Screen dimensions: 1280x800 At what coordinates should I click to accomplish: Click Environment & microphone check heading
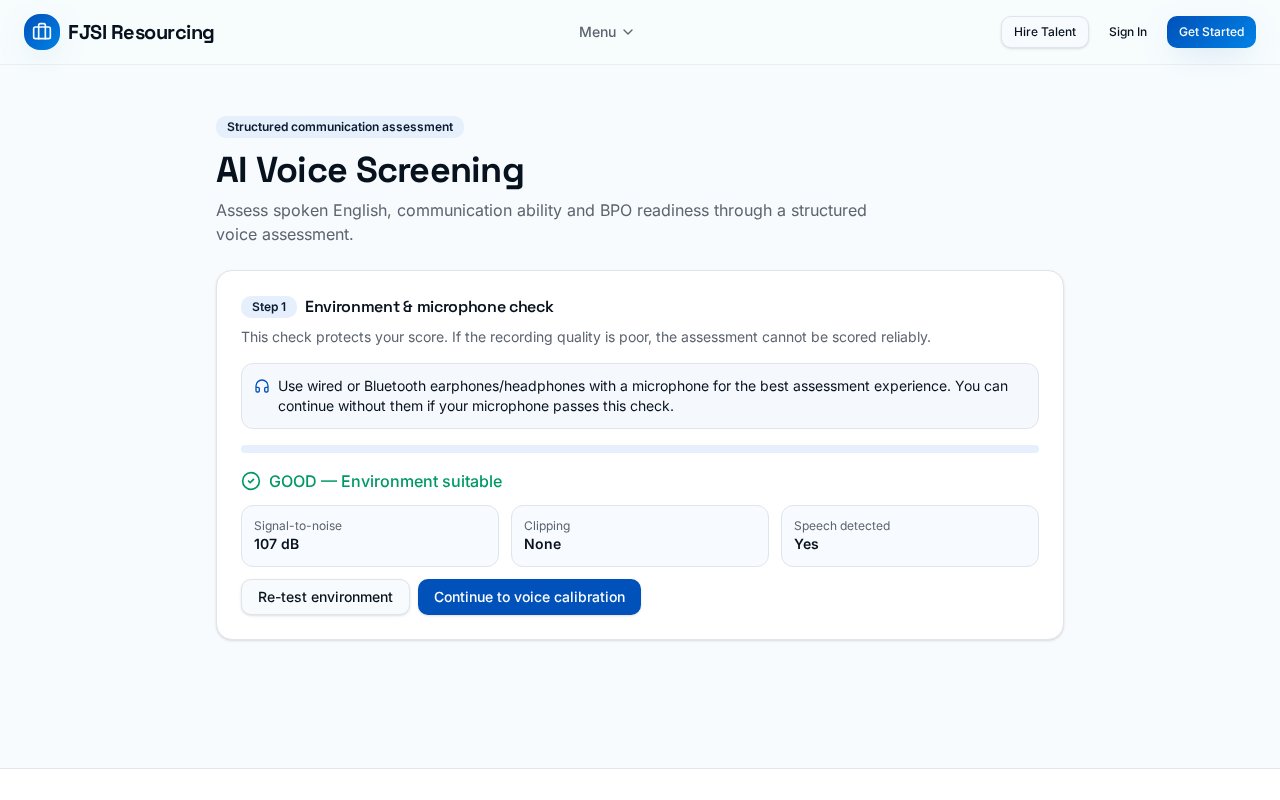click(x=429, y=307)
